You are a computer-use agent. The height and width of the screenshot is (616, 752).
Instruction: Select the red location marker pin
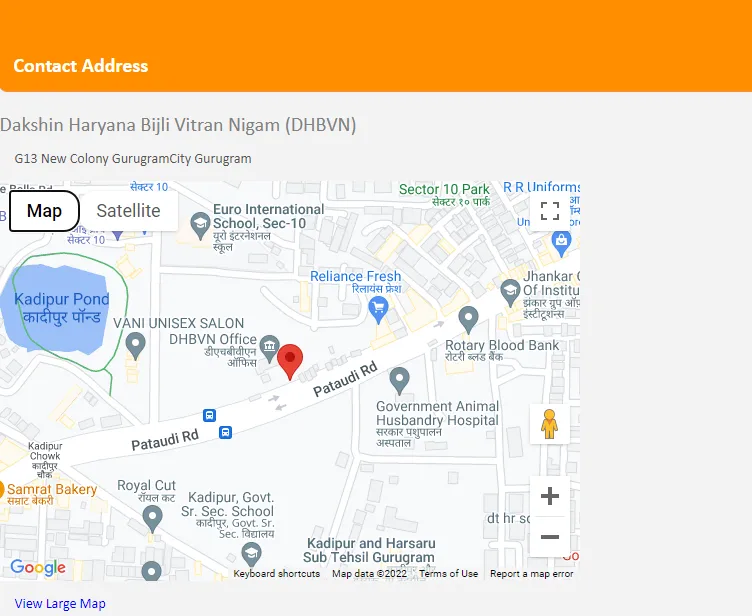coord(290,362)
